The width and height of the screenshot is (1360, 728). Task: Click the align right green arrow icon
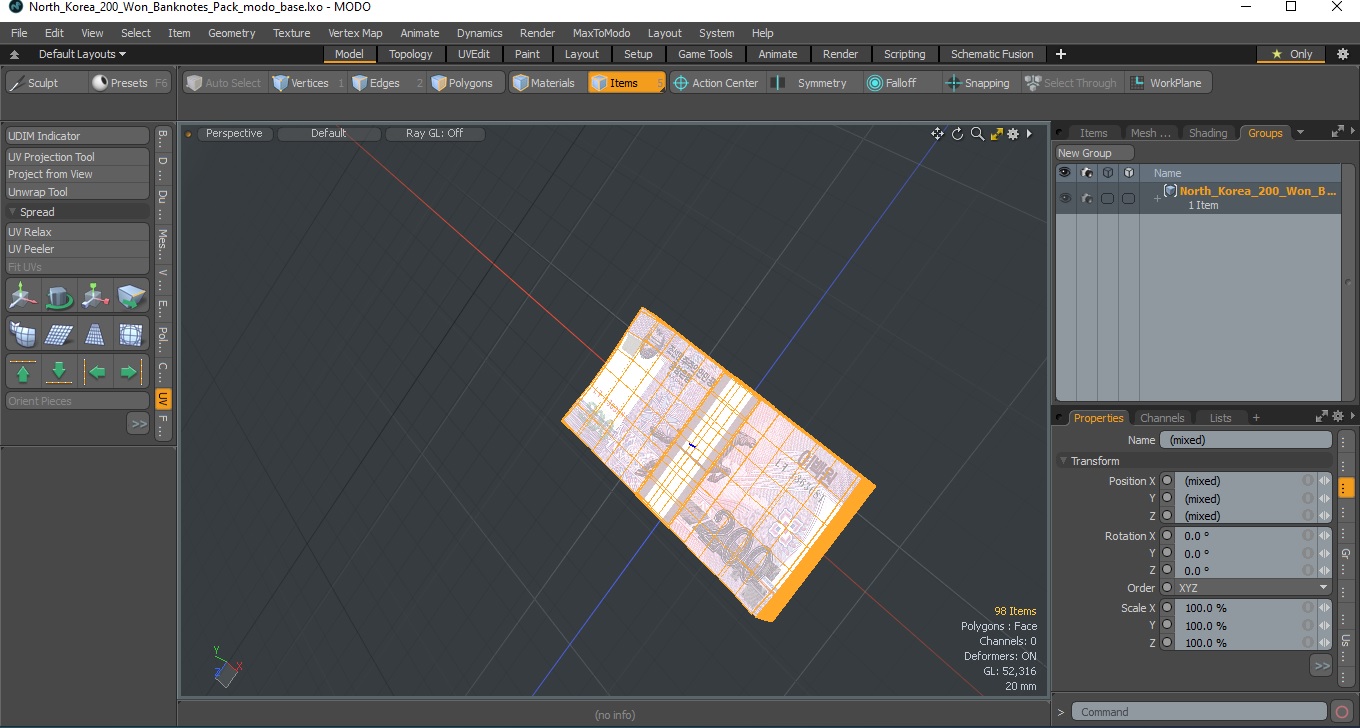pos(131,371)
